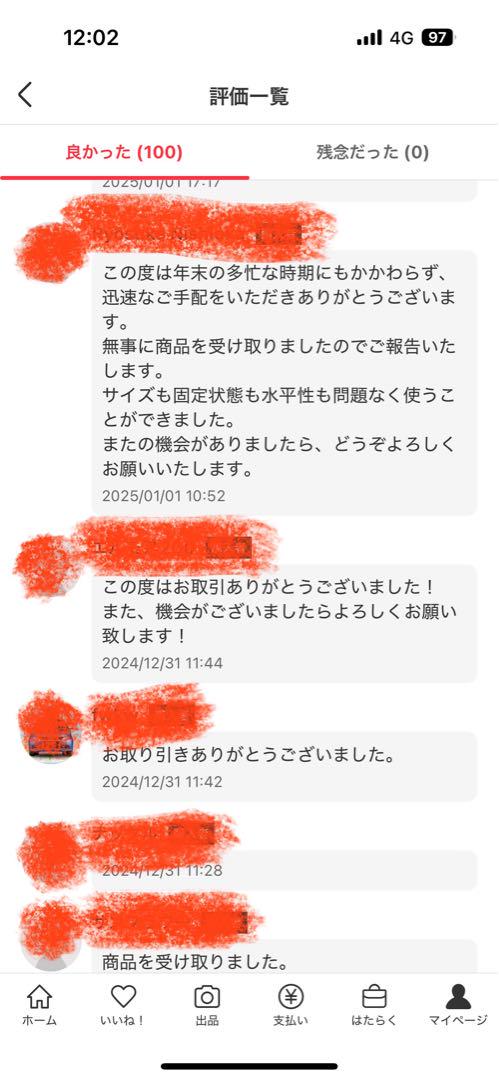
Task: Switch to 残念だった (0) tab
Action: (373, 152)
